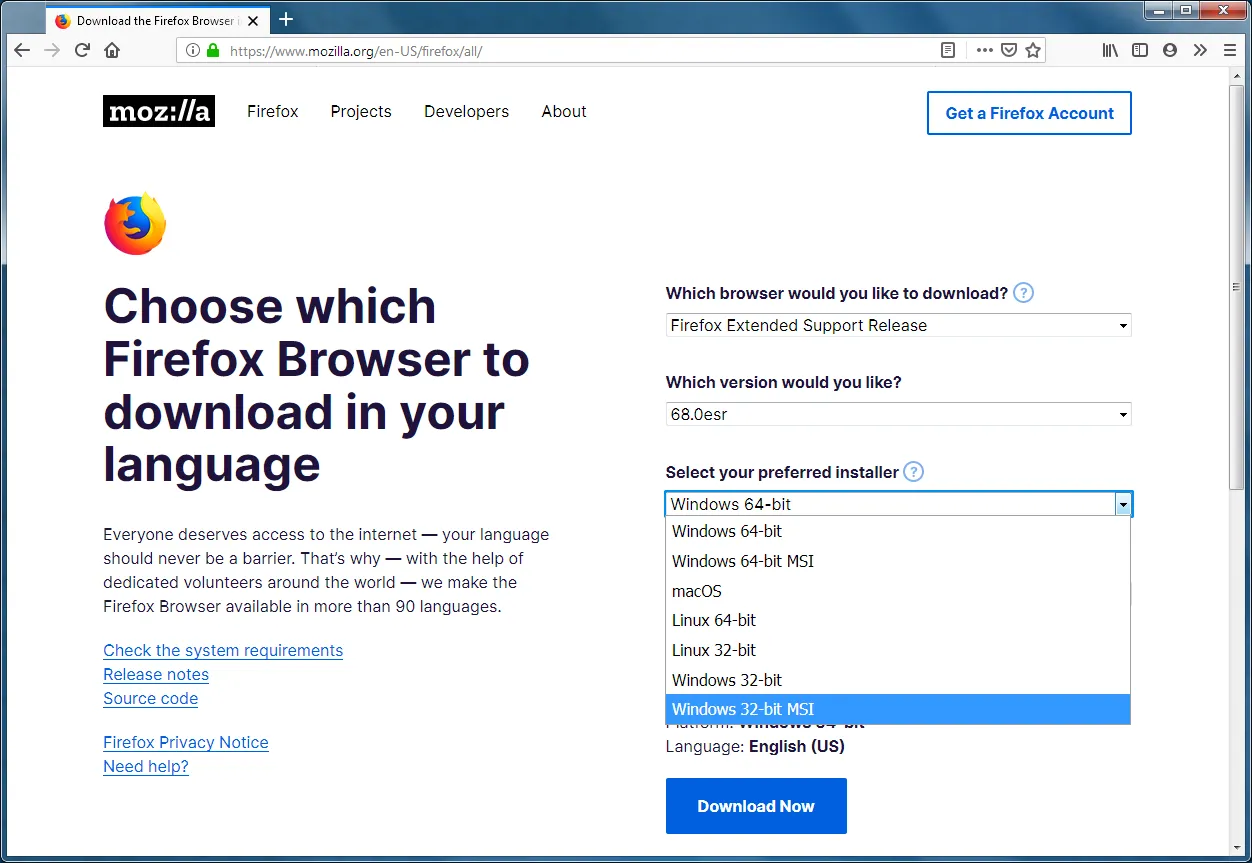Bookmark this page with the star icon
This screenshot has width=1252, height=863.
point(1032,50)
